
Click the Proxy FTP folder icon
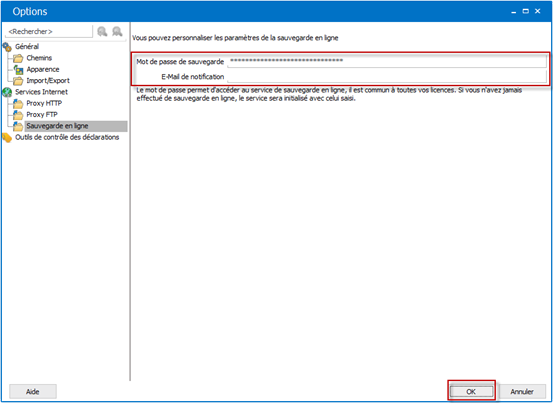(x=18, y=115)
